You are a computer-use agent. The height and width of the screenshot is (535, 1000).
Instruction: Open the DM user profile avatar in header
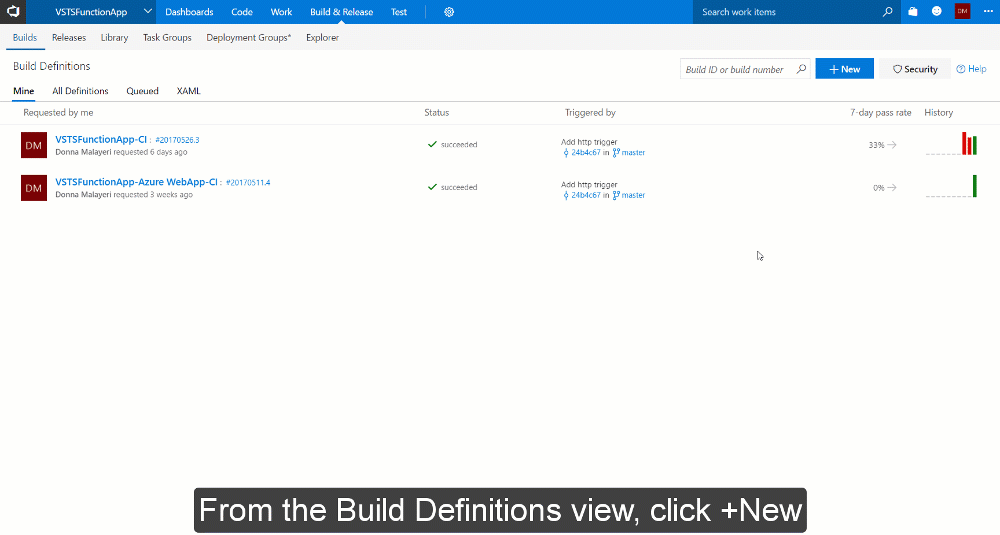[962, 12]
